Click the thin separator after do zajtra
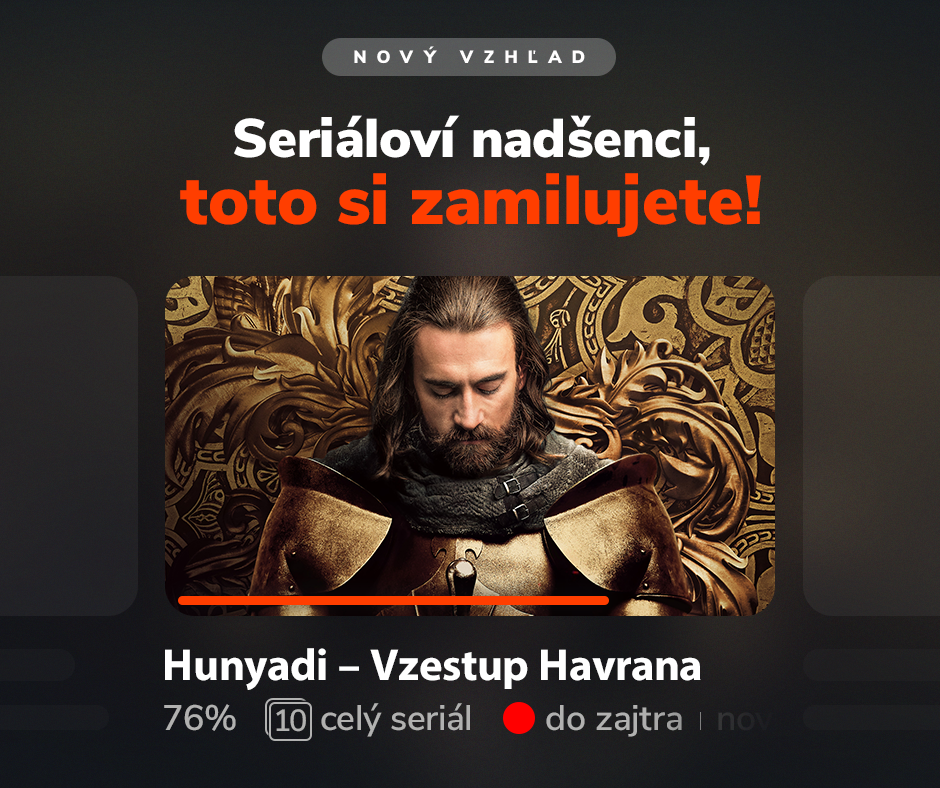The width and height of the screenshot is (940, 788). 700,721
